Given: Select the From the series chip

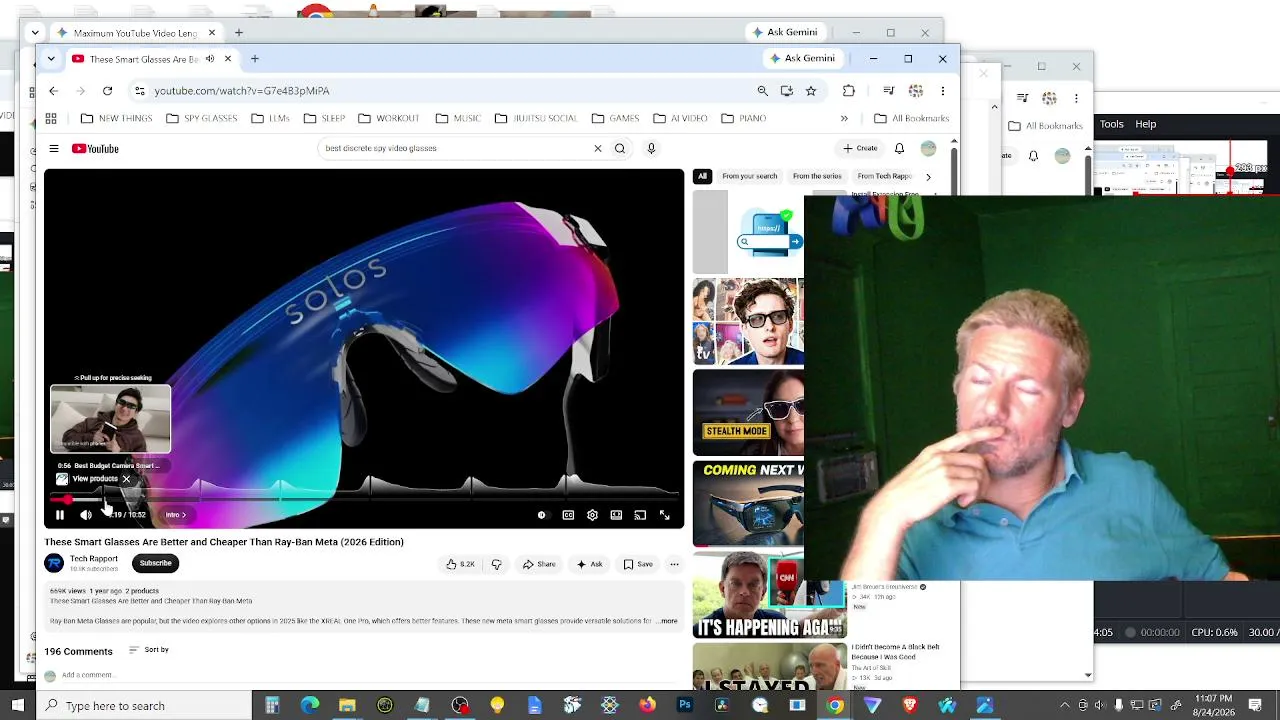Looking at the screenshot, I should point(817,176).
